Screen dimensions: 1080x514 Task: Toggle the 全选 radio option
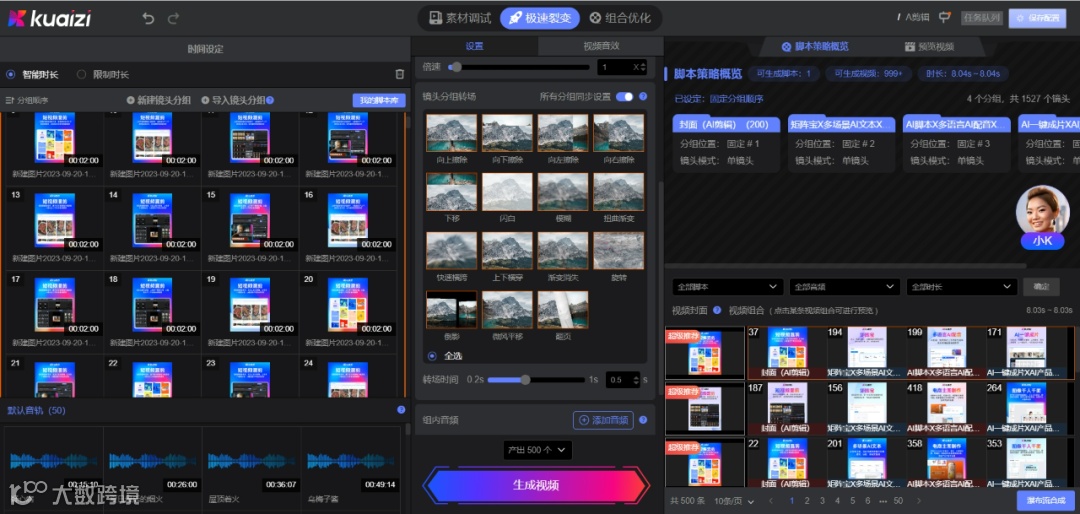(433, 356)
